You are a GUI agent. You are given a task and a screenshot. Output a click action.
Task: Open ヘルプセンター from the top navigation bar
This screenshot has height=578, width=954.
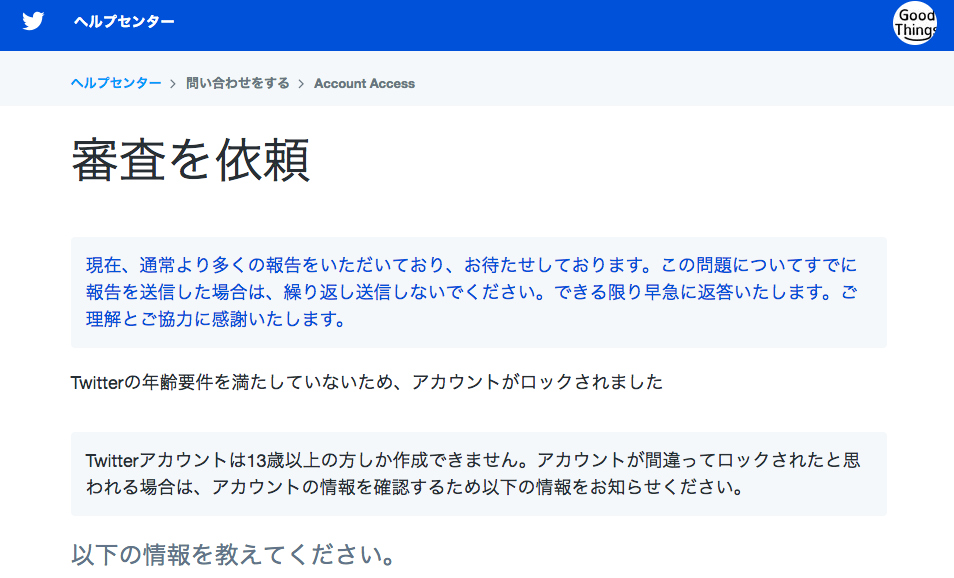pyautogui.click(x=124, y=20)
